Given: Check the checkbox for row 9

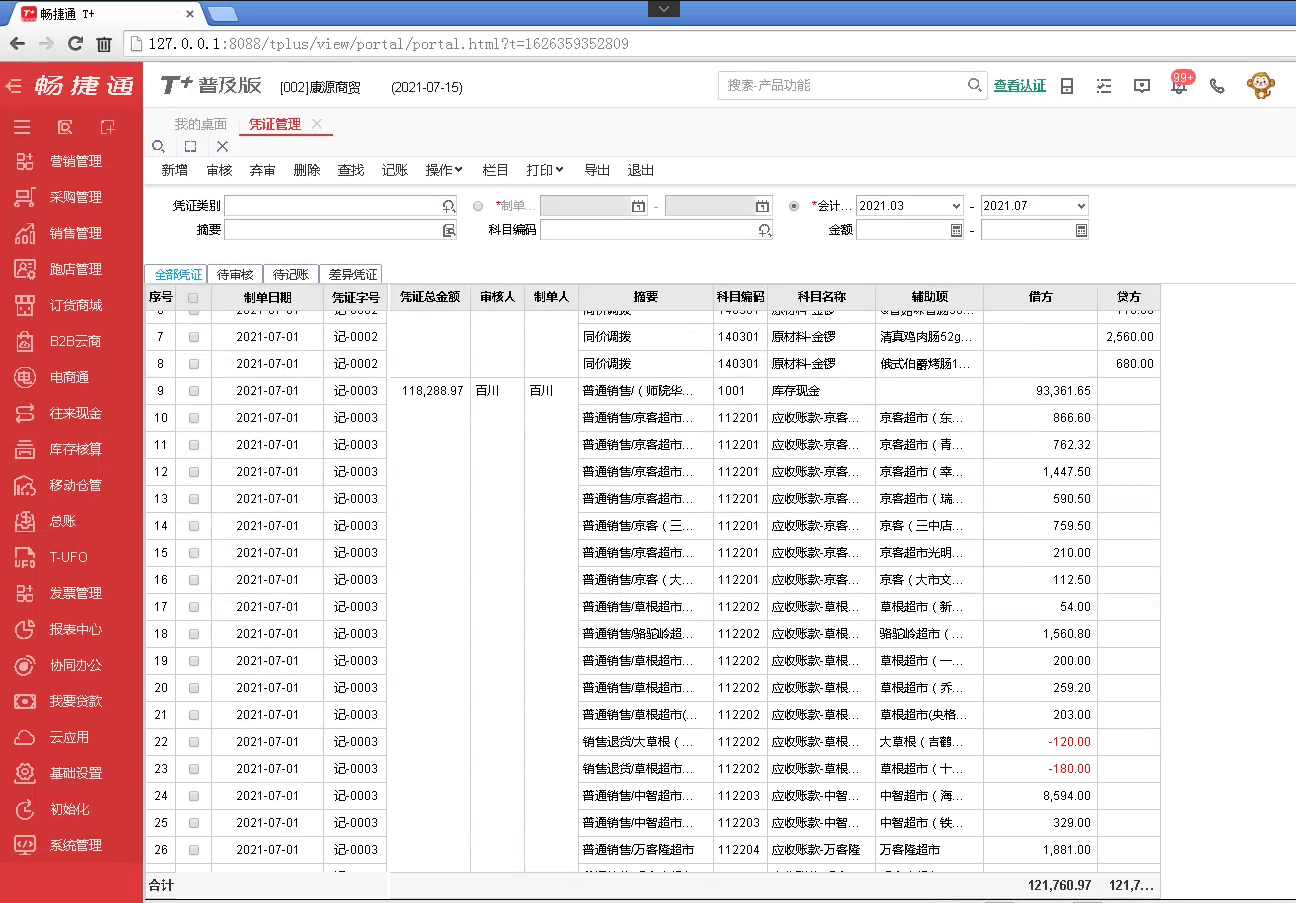Looking at the screenshot, I should [x=193, y=391].
